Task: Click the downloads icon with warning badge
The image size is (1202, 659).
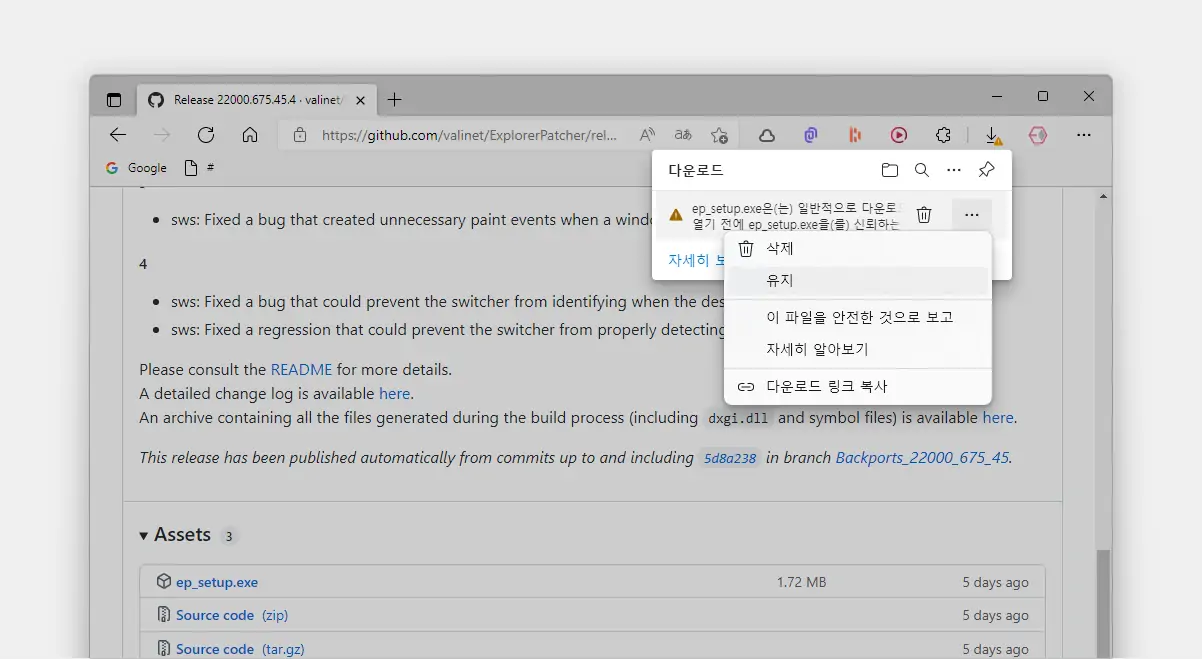Action: 992,134
